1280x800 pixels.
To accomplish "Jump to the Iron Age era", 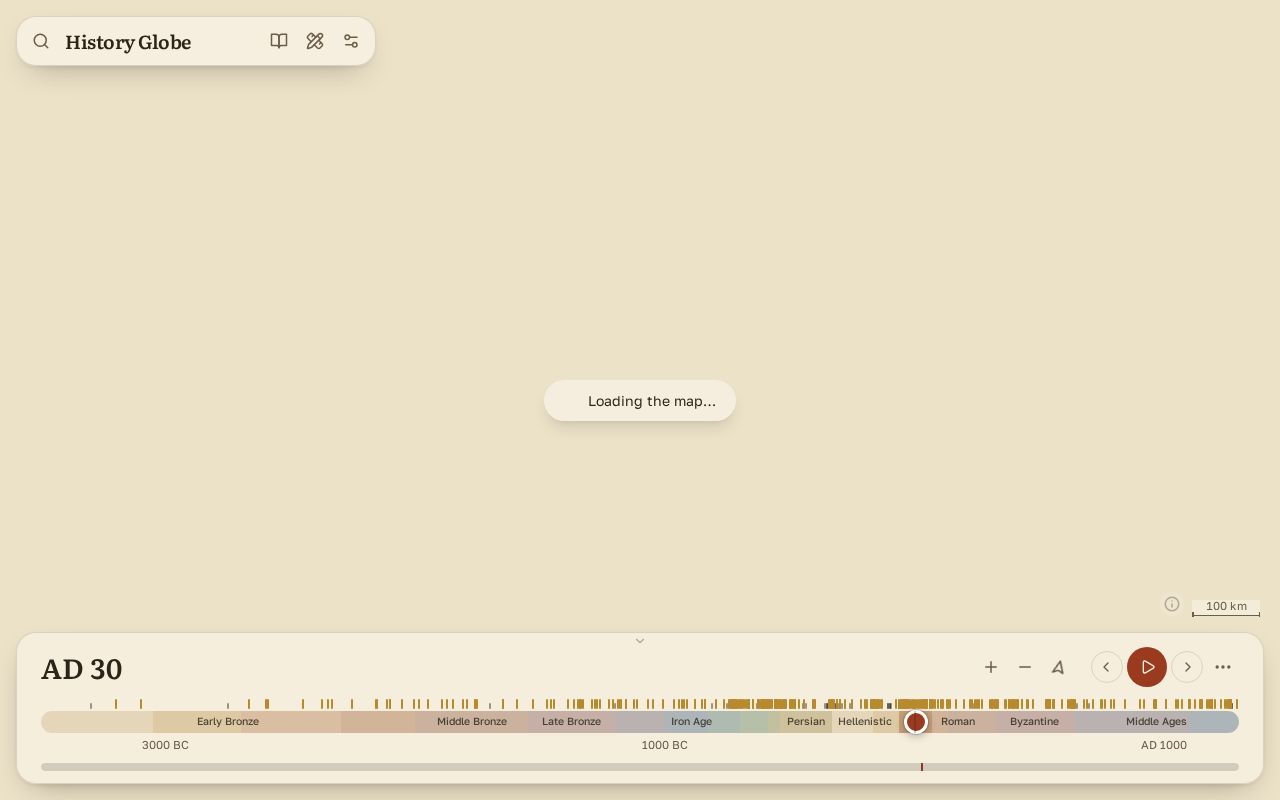I will 692,722.
